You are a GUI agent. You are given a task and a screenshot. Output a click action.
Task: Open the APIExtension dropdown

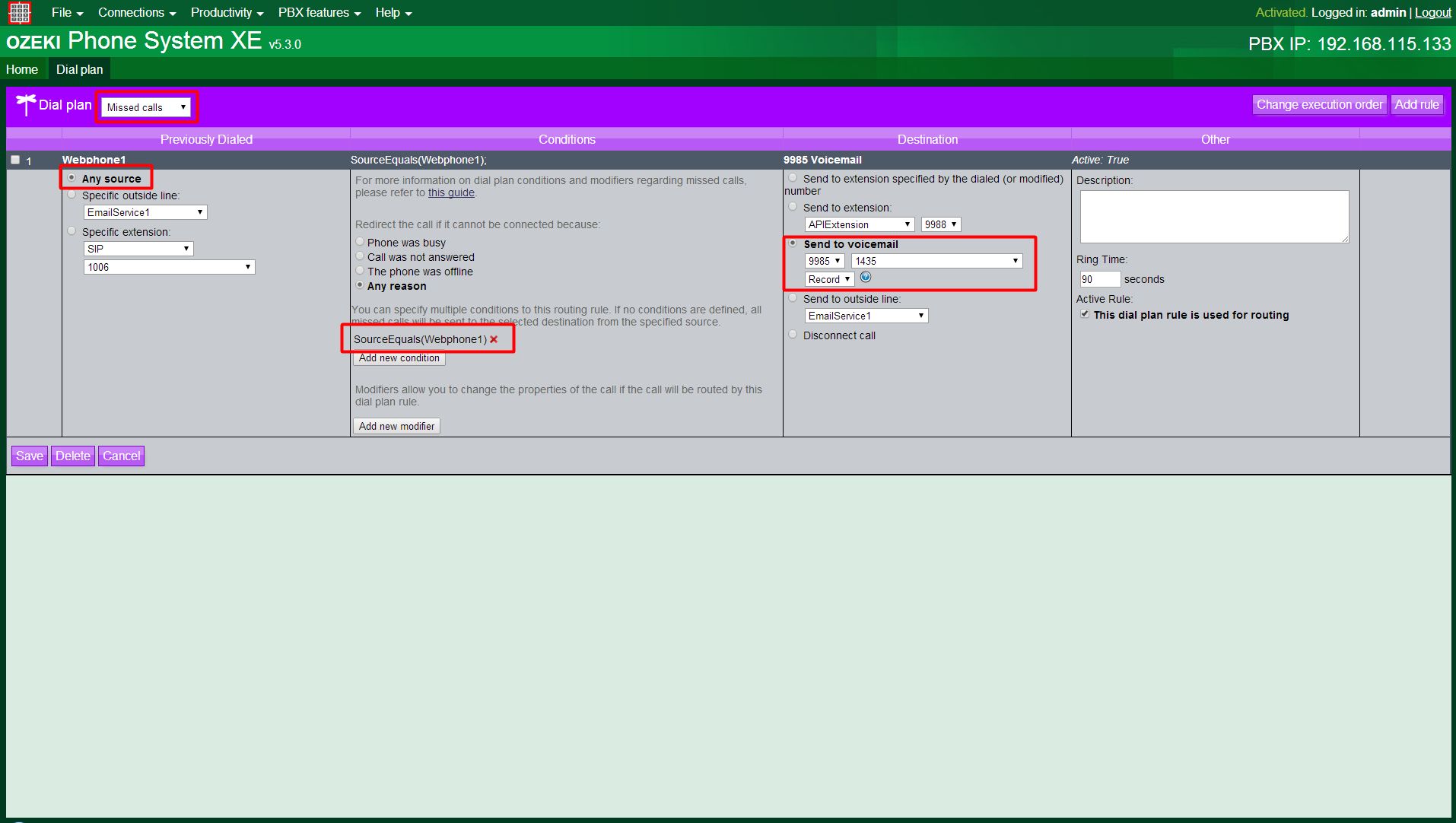(x=860, y=224)
